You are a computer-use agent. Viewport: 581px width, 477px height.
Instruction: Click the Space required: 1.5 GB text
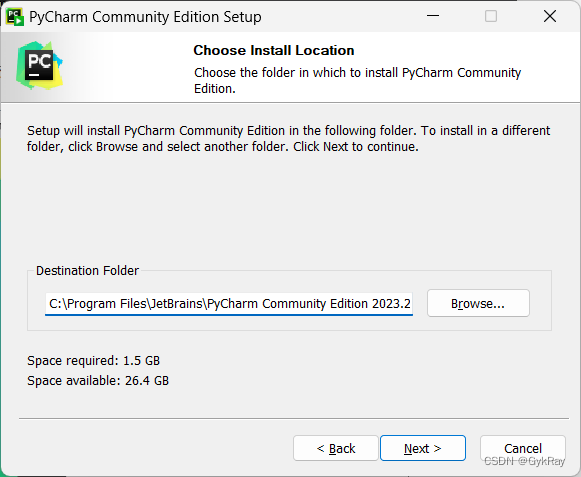click(x=93, y=361)
